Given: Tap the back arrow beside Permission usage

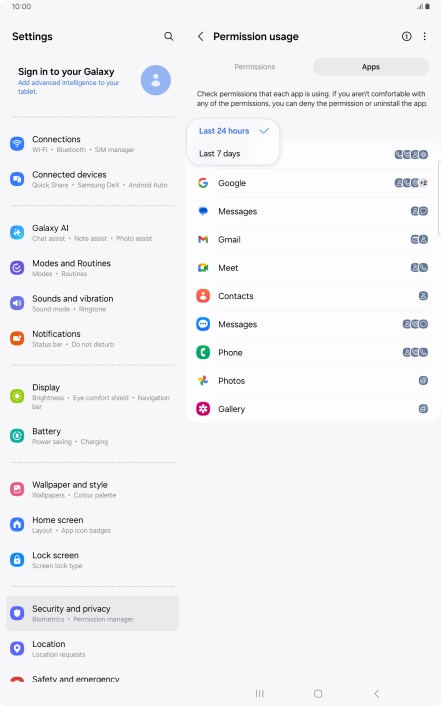Looking at the screenshot, I should [x=201, y=36].
